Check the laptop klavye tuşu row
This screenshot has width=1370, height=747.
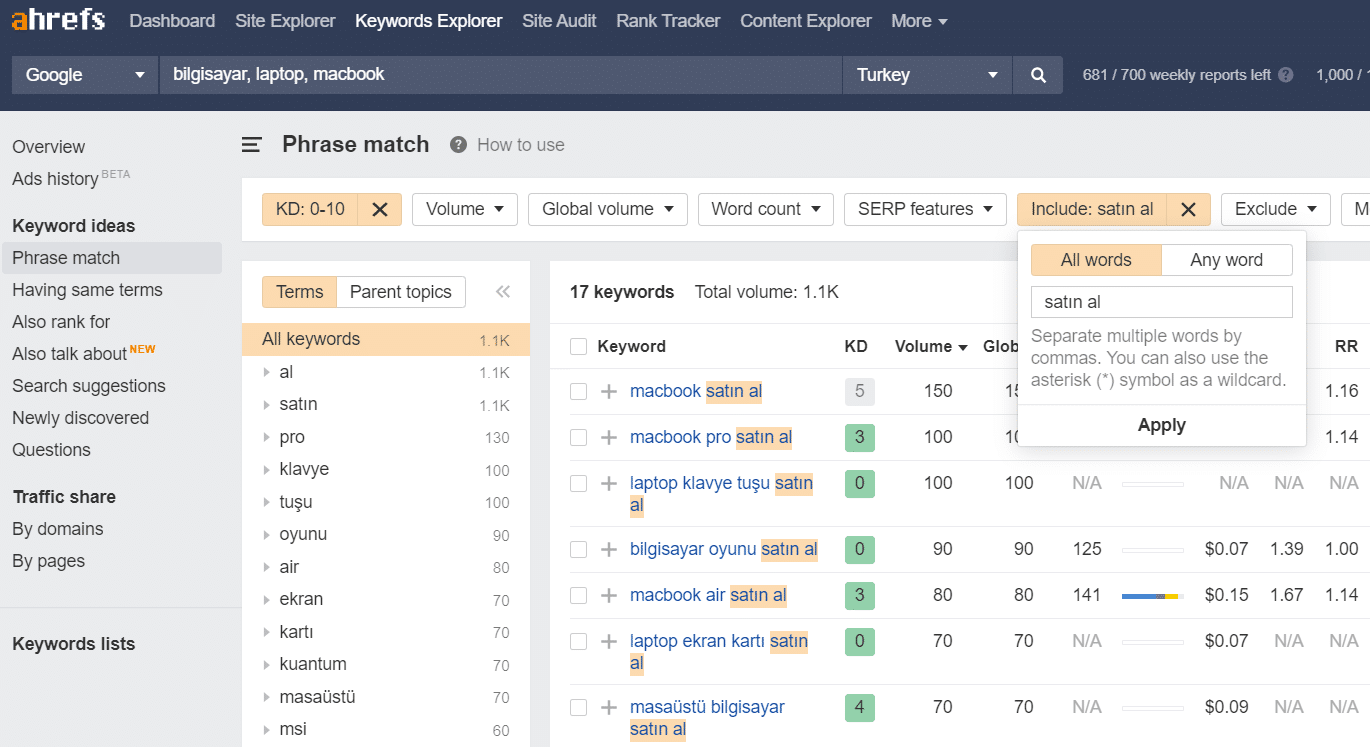578,484
